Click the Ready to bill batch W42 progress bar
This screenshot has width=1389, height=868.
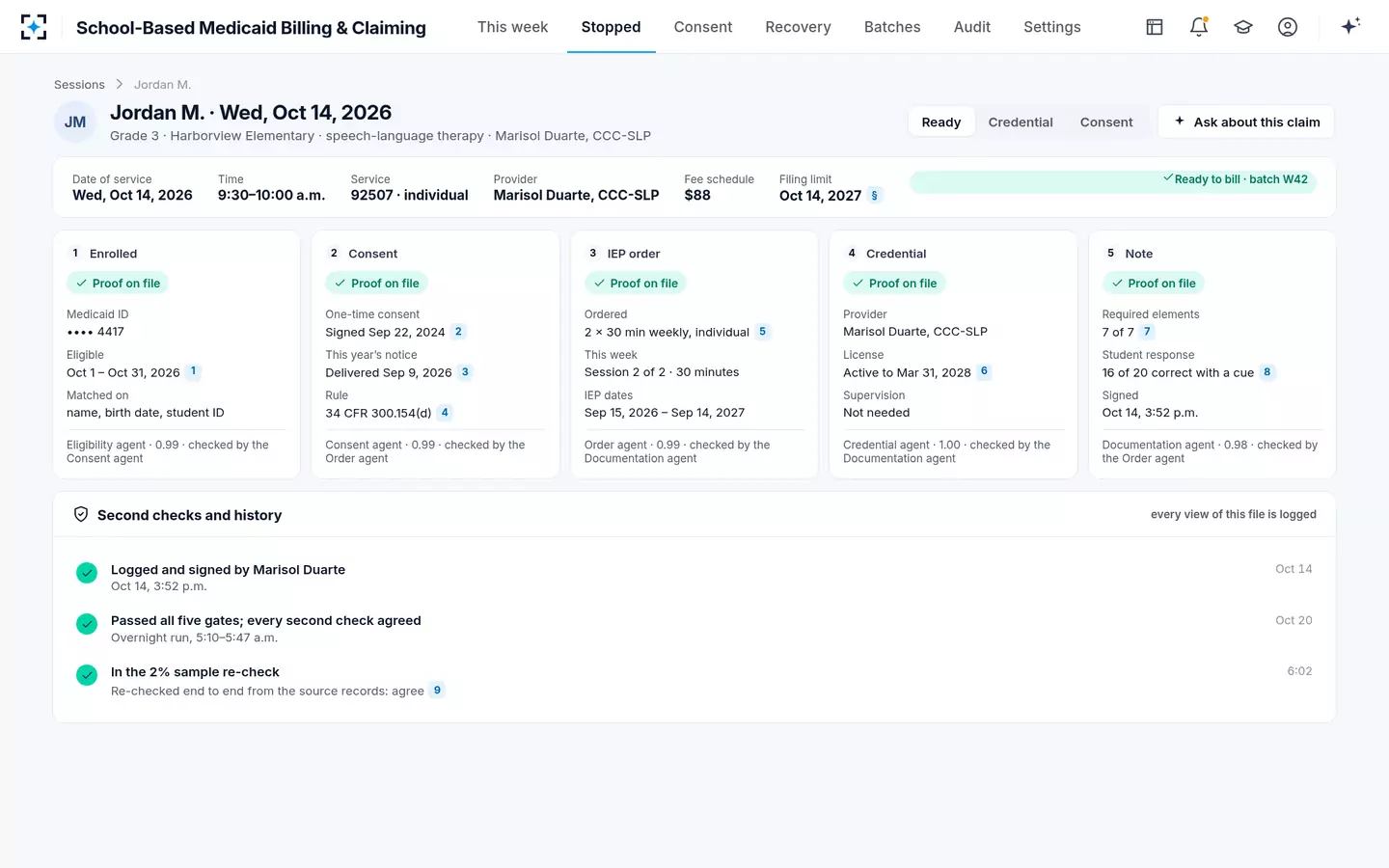tap(1113, 182)
